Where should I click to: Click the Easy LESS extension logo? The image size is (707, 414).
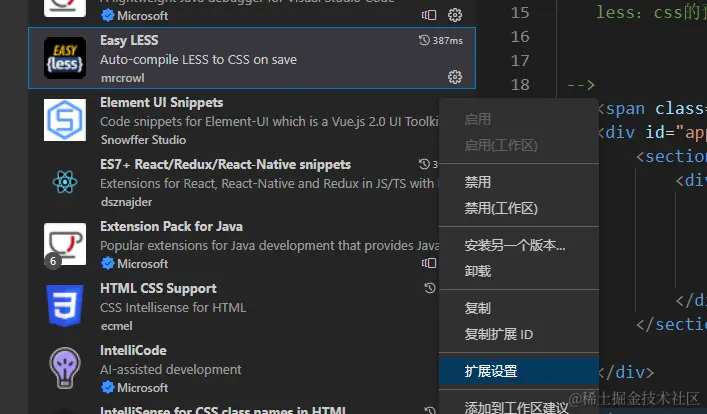[65, 58]
